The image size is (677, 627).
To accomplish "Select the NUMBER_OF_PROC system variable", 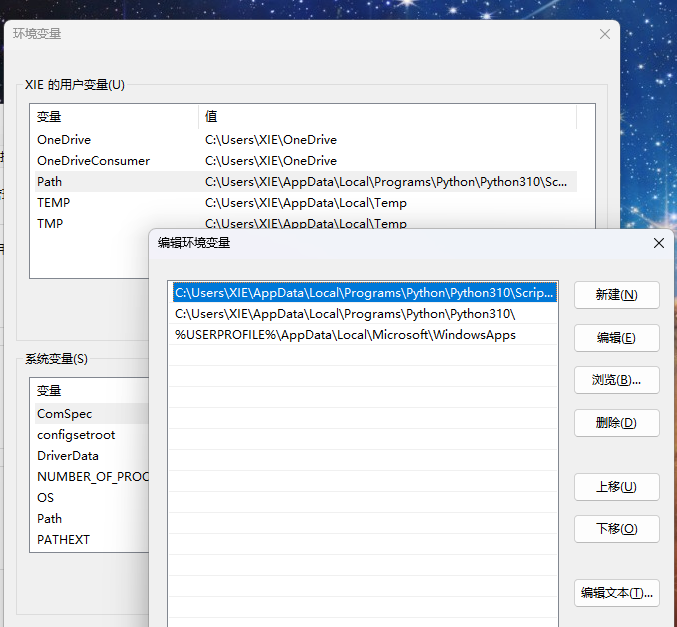I will [92, 477].
